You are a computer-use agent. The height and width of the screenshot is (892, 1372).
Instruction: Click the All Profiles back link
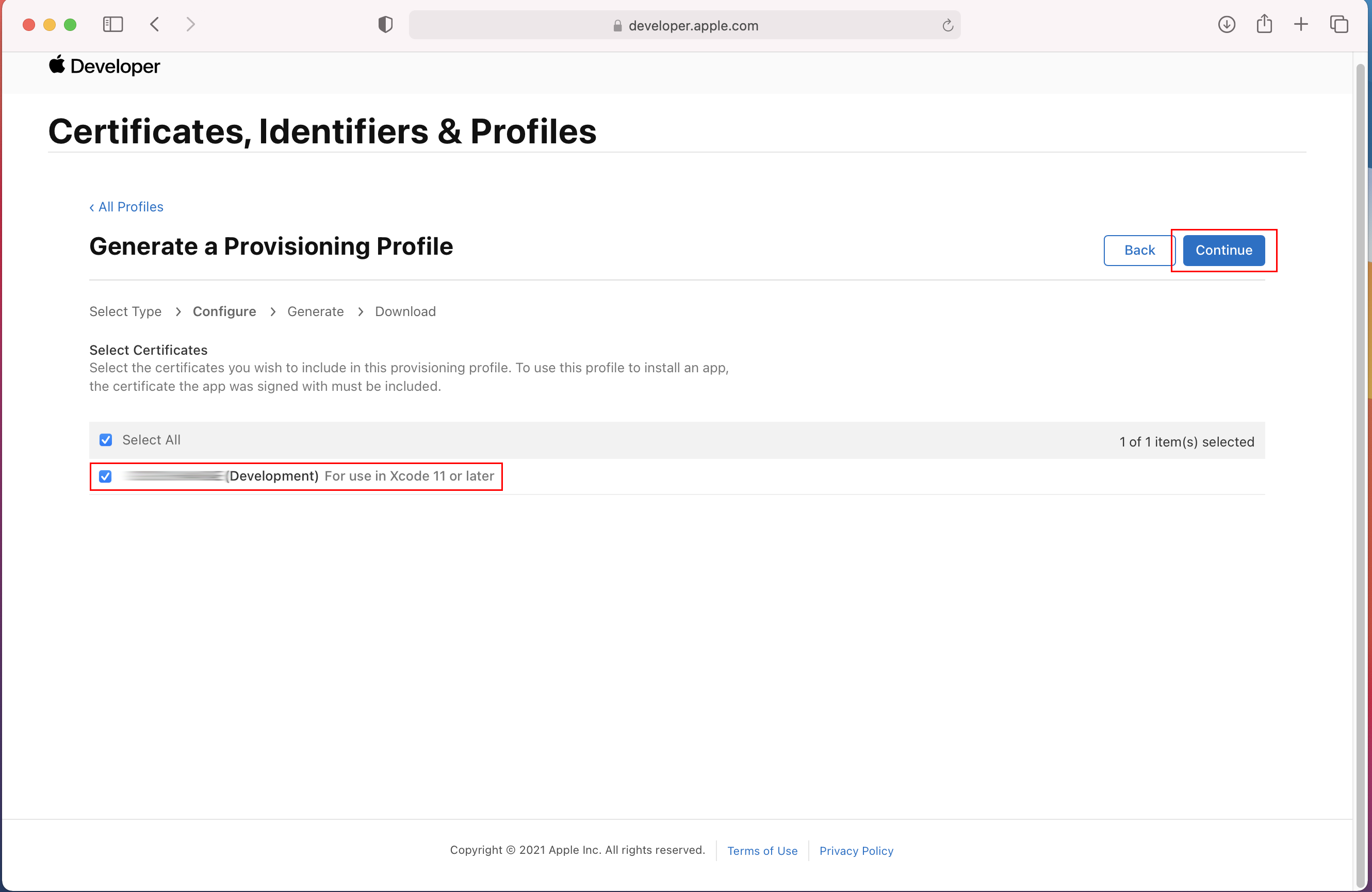click(126, 207)
